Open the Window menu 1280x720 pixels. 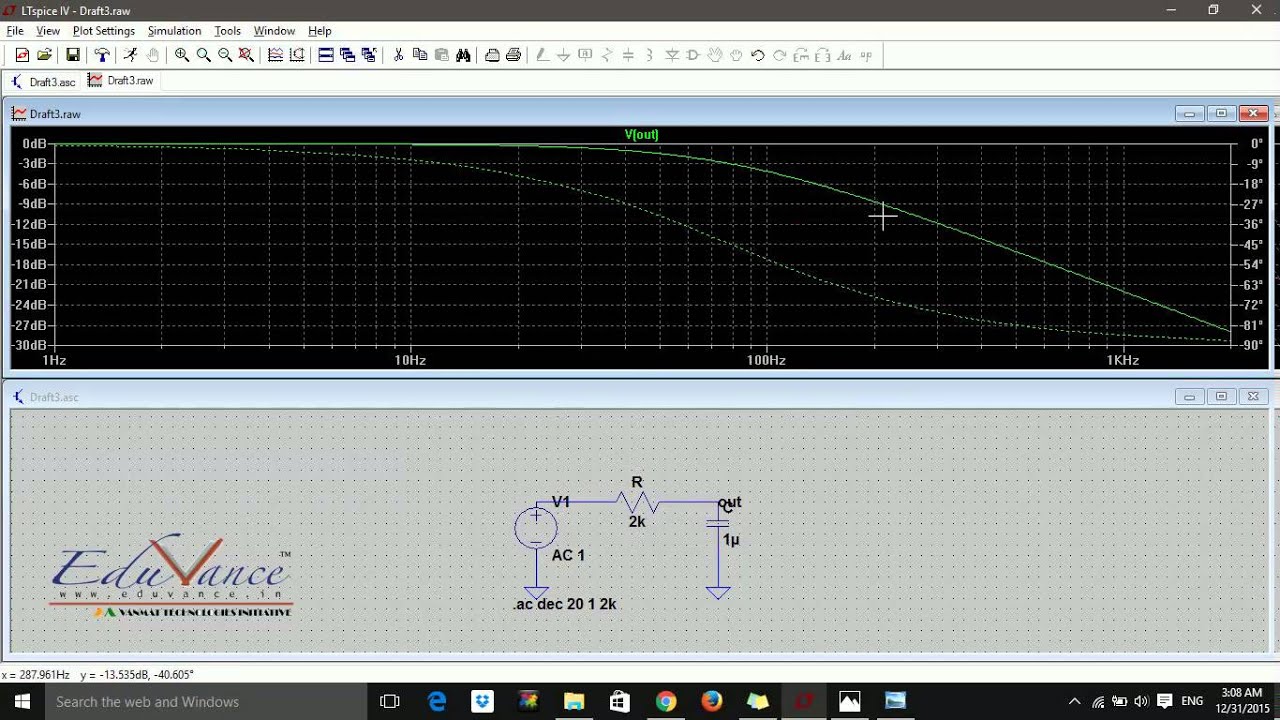point(274,31)
